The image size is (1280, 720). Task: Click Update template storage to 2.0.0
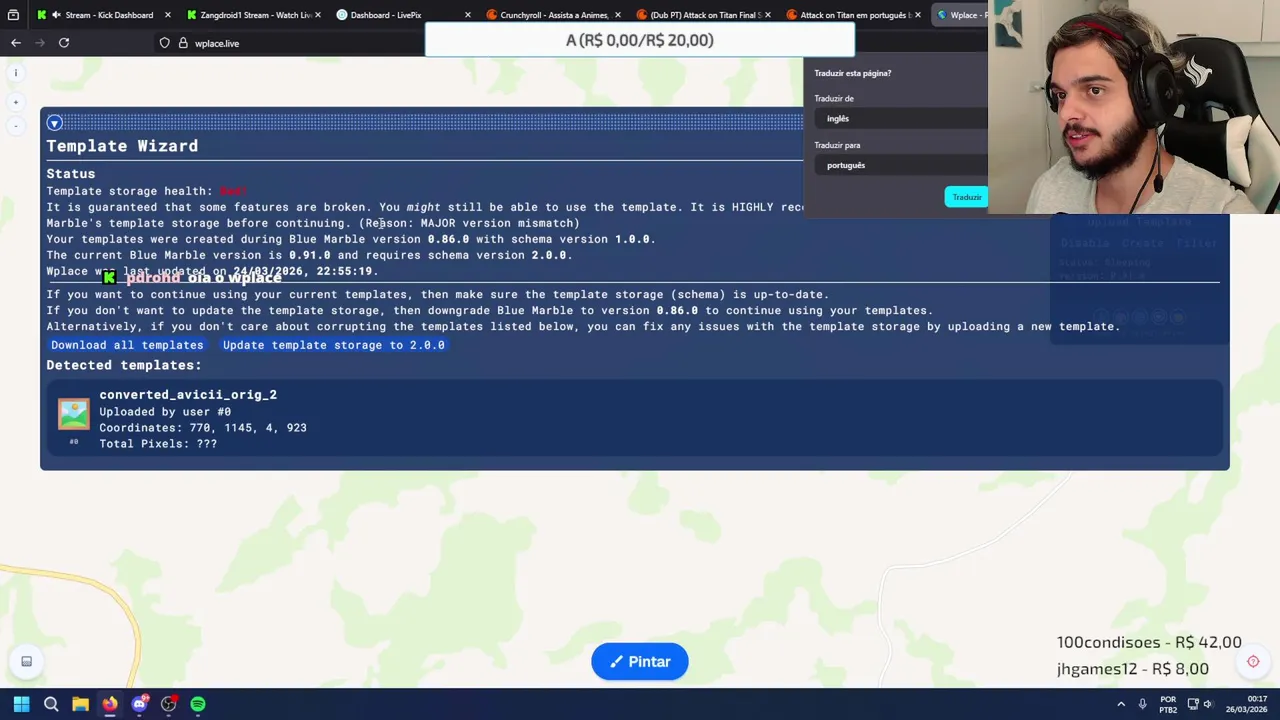(x=334, y=345)
